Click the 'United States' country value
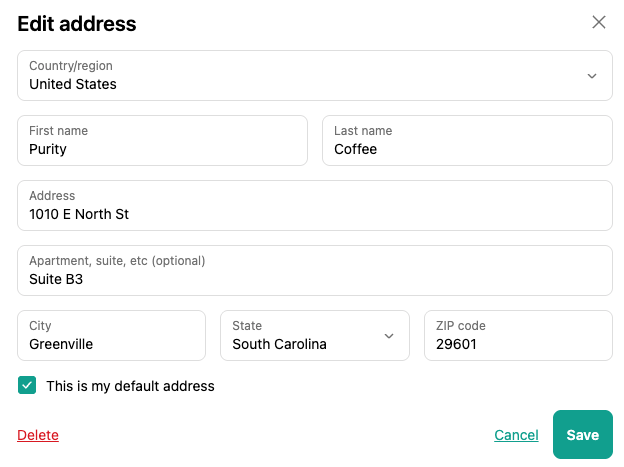 [73, 84]
